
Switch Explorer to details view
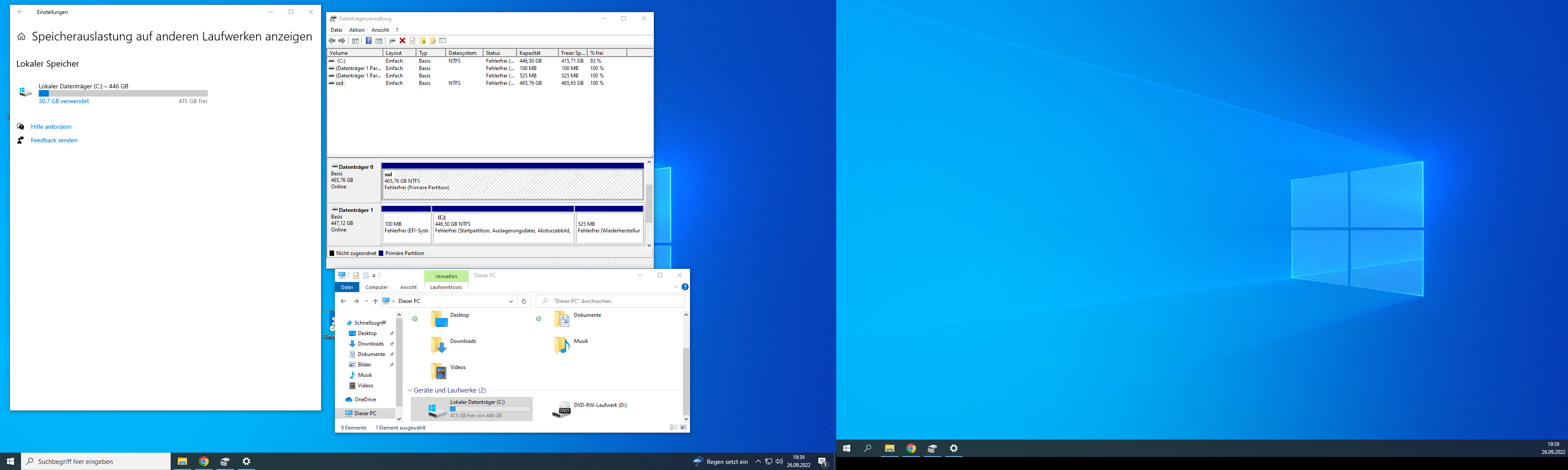click(x=674, y=427)
